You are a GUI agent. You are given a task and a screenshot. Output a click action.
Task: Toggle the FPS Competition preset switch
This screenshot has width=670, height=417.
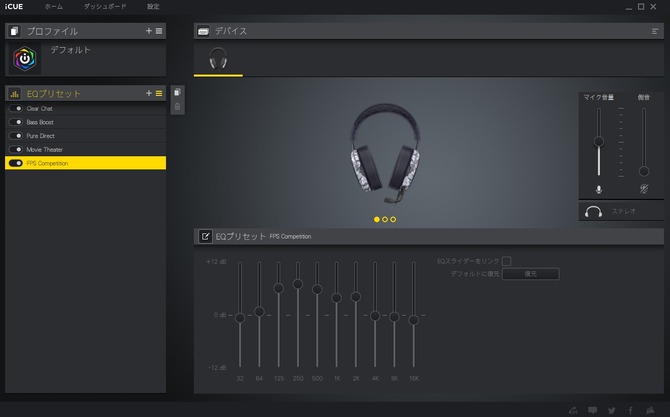pos(16,163)
